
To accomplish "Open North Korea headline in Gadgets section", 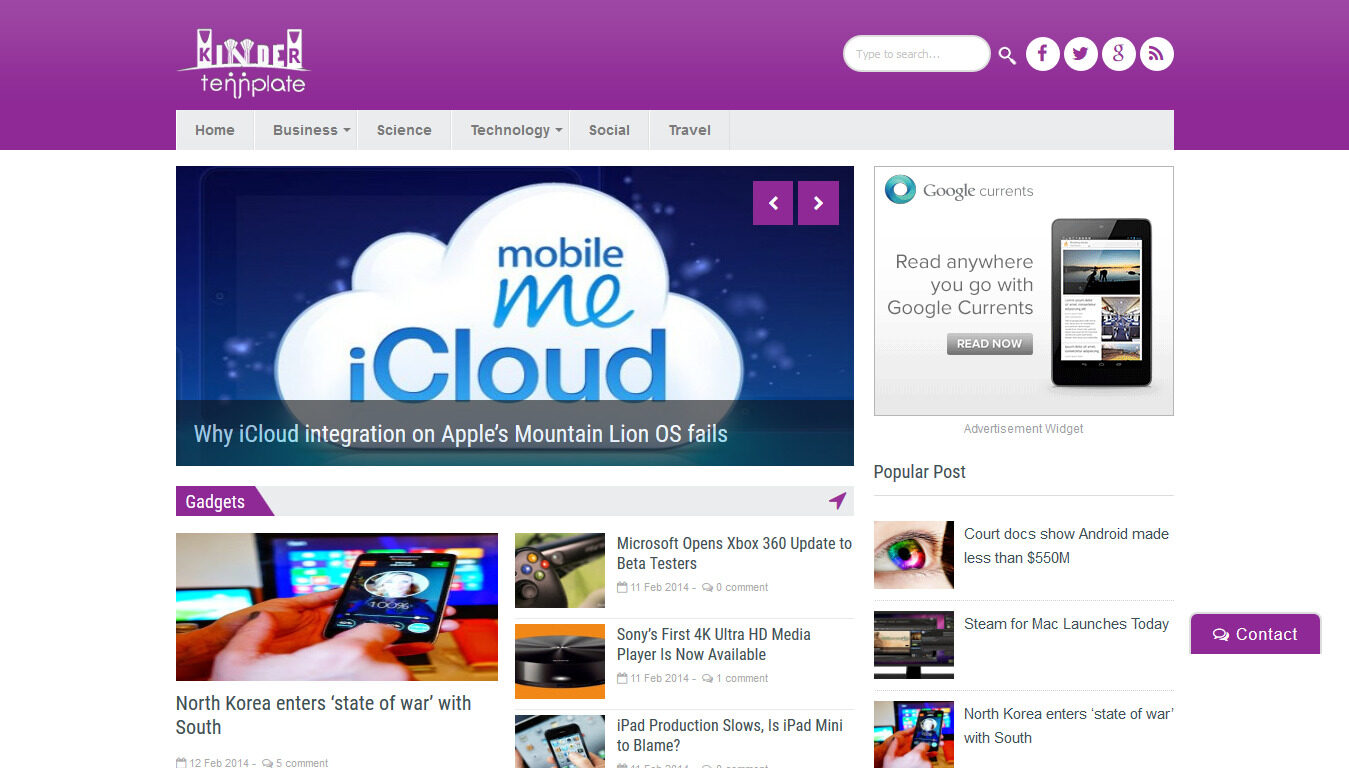I will [x=323, y=715].
